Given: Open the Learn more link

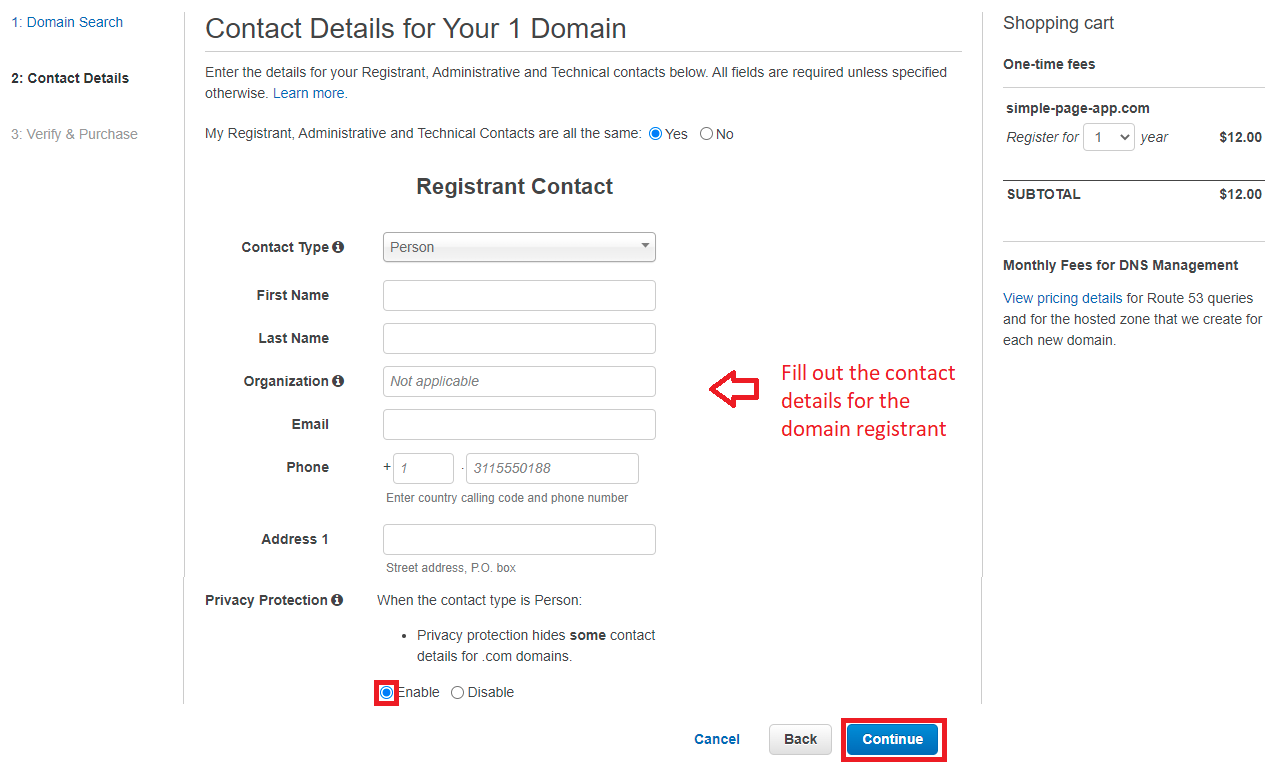Looking at the screenshot, I should [309, 93].
